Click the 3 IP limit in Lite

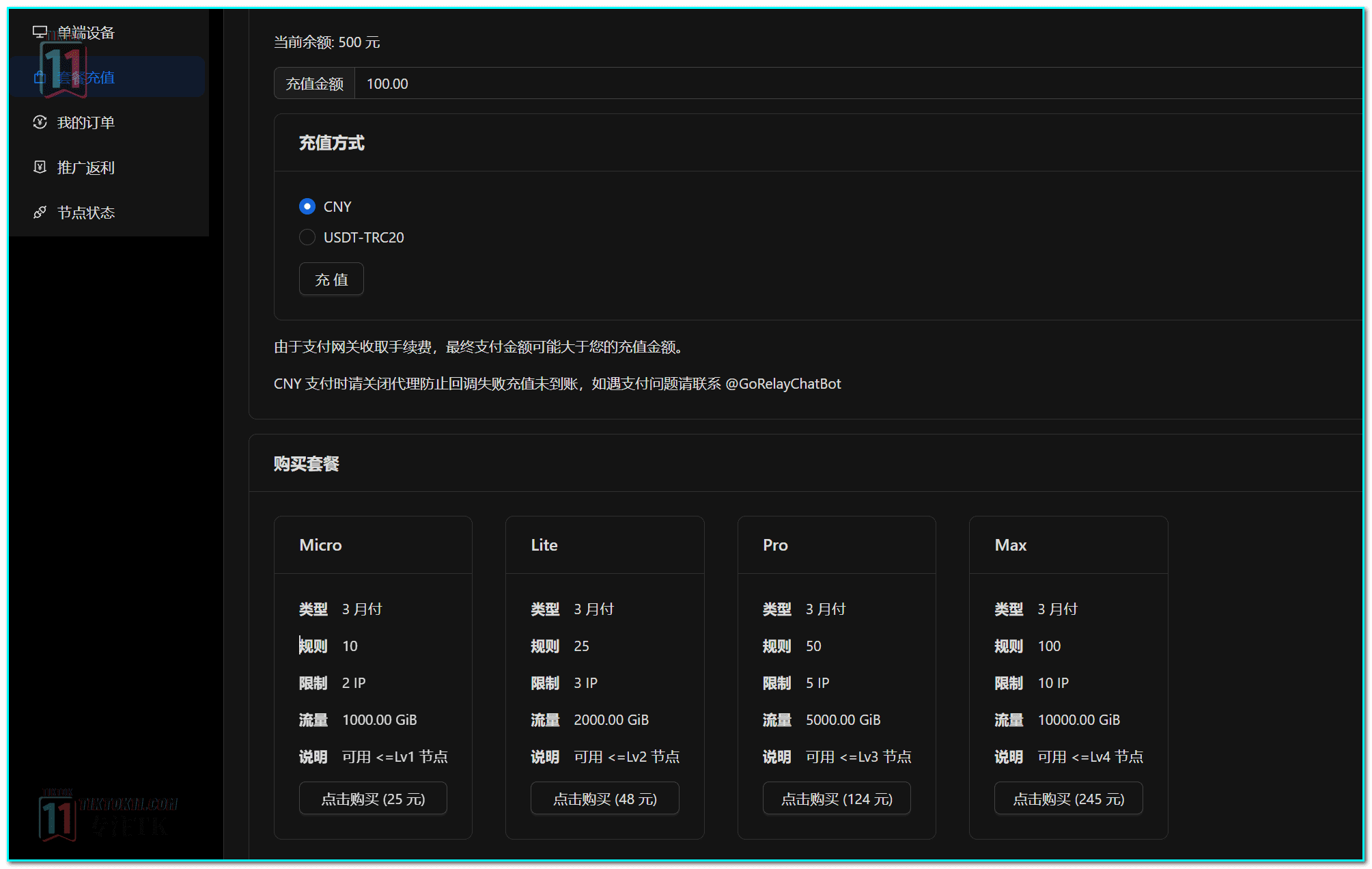point(586,683)
